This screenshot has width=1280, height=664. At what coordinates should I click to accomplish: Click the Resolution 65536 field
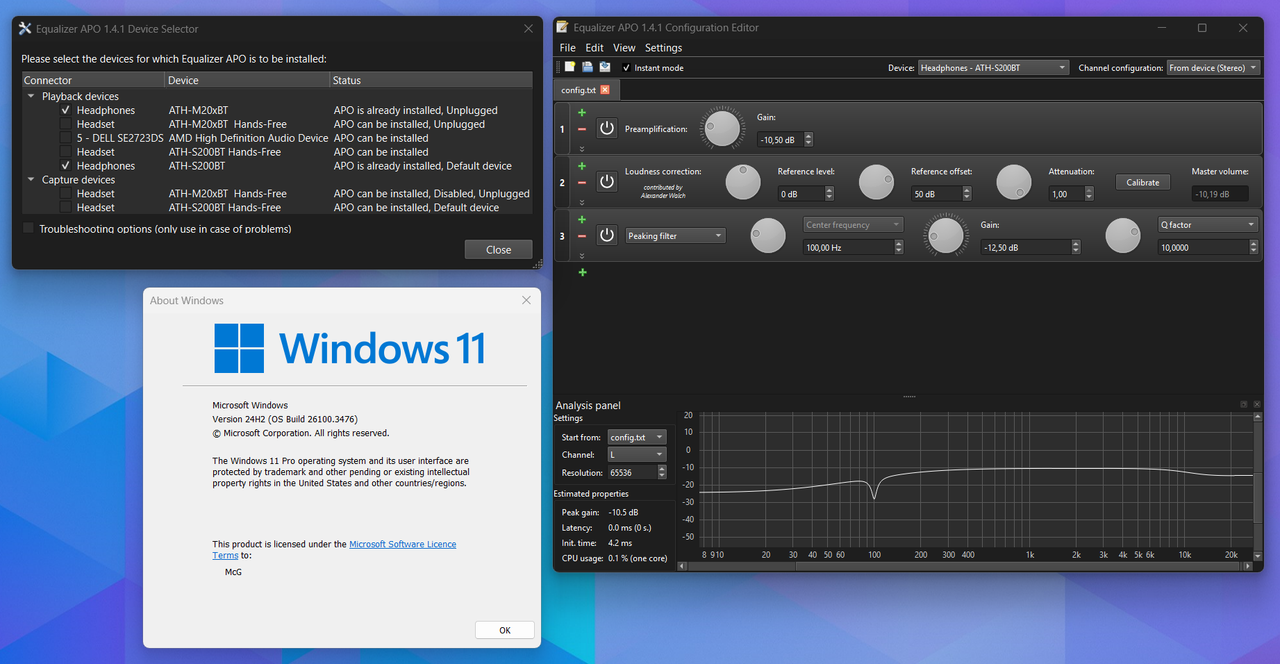point(637,472)
